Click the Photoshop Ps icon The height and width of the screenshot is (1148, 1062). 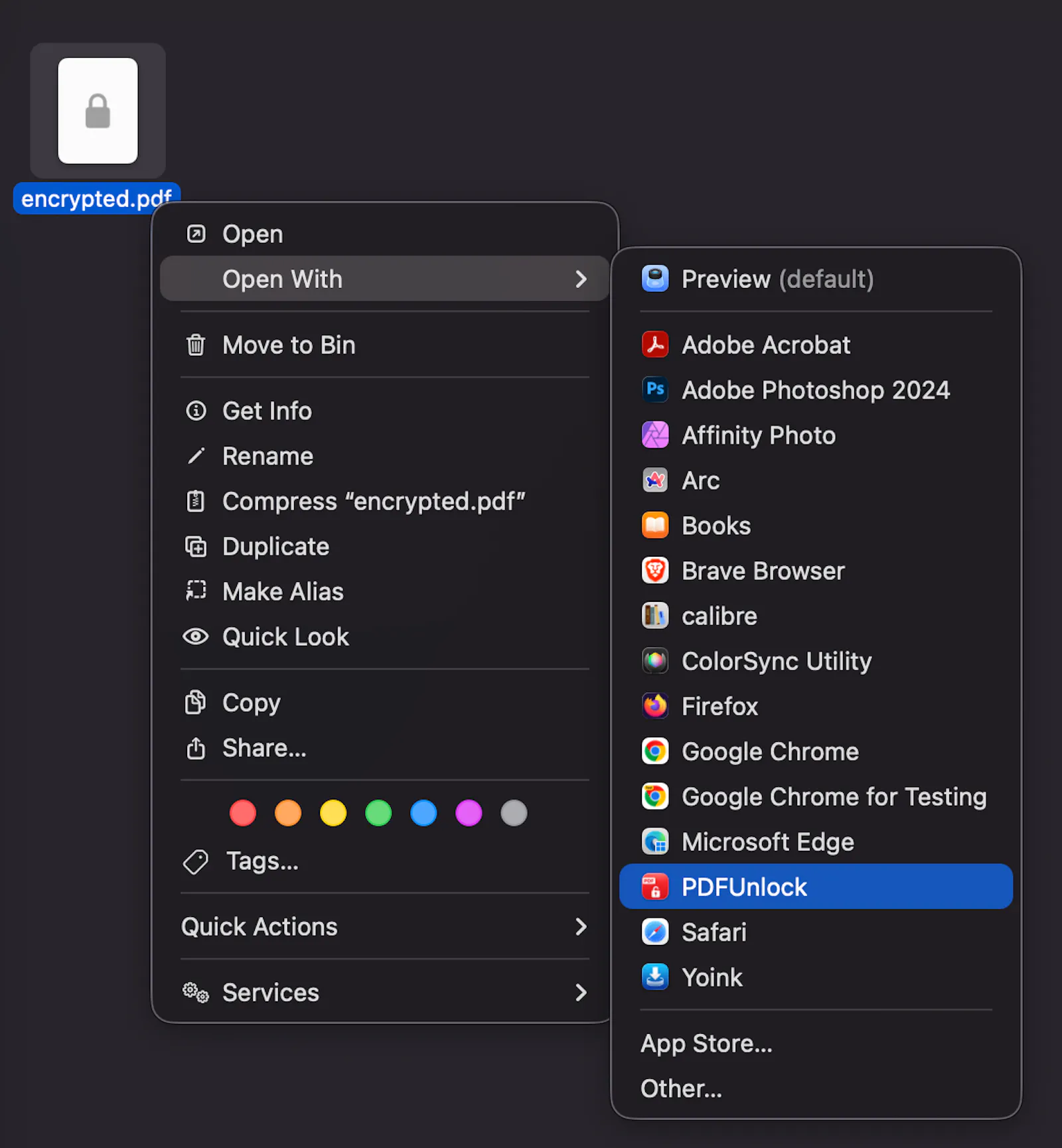point(655,390)
